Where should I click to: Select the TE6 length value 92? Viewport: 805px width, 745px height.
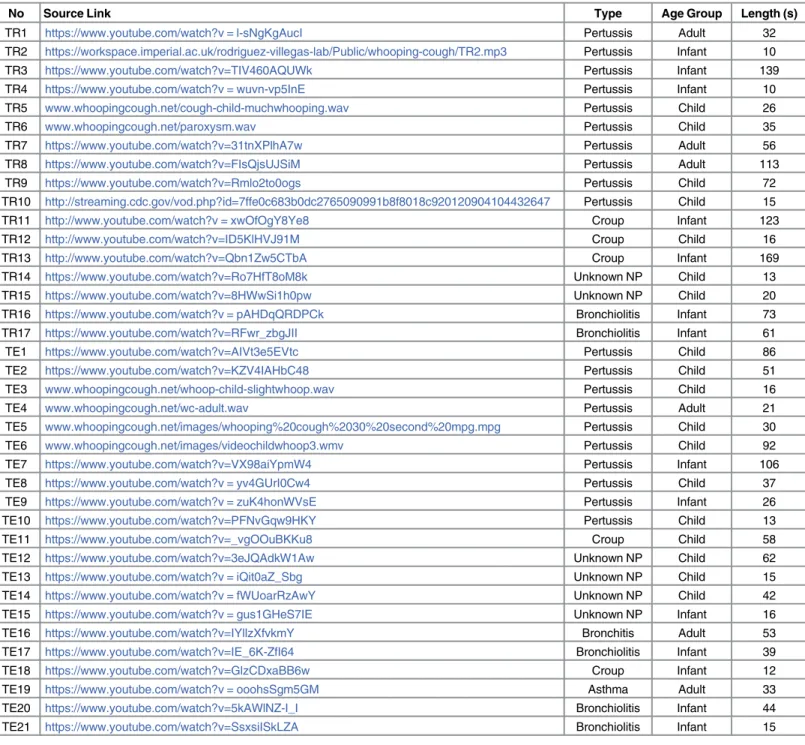(x=769, y=446)
